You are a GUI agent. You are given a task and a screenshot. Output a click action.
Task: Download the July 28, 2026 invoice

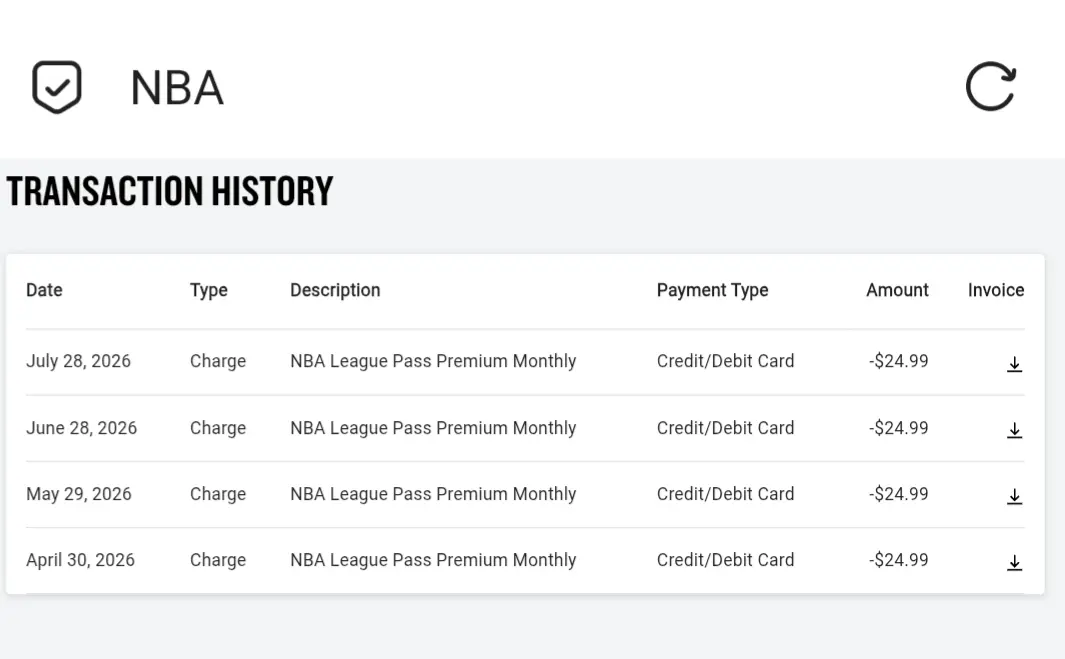[x=1014, y=364]
